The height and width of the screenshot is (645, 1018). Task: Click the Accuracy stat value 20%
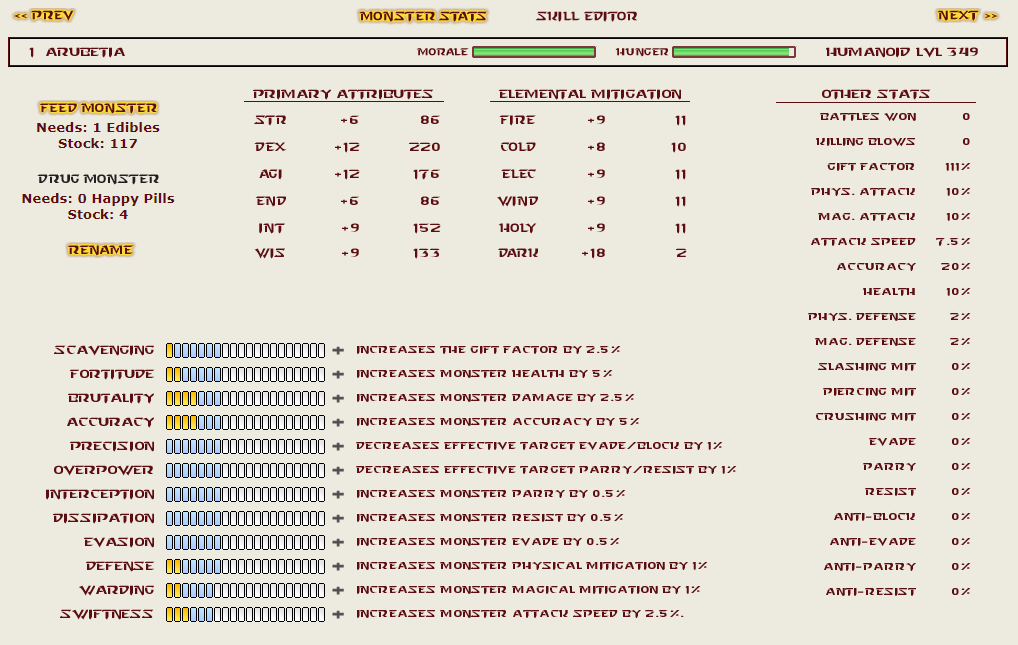956,267
